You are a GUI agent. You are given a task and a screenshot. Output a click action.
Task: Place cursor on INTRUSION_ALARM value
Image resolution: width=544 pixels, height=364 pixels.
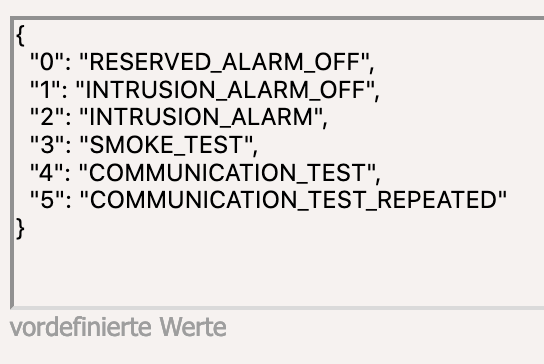(x=201, y=117)
